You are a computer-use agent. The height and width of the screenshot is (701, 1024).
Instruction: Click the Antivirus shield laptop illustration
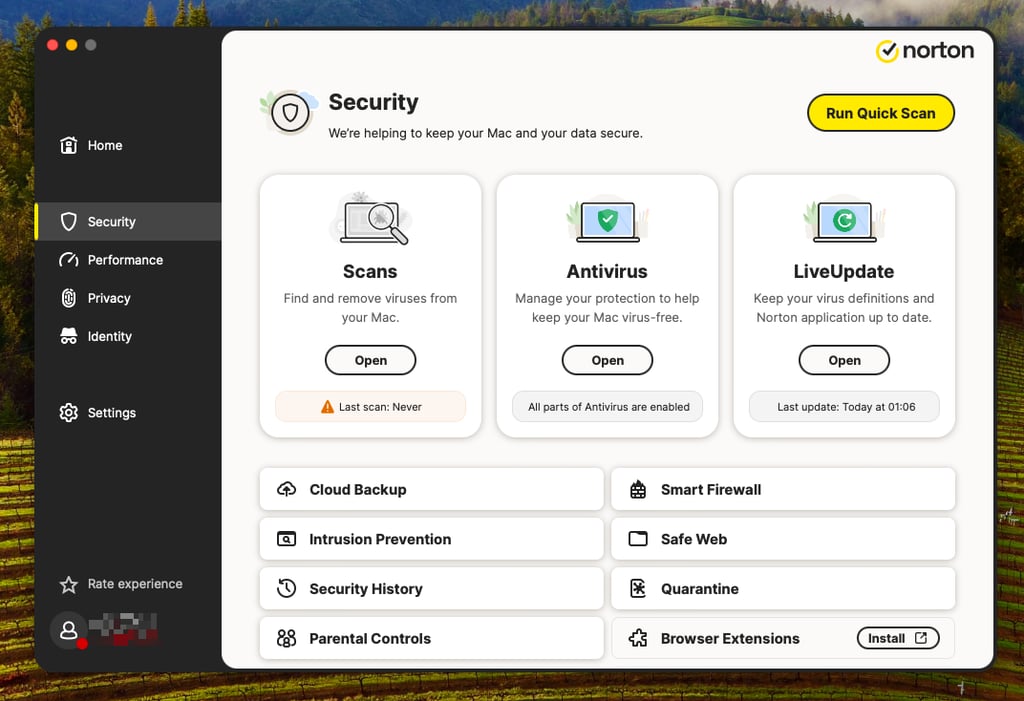[x=607, y=219]
